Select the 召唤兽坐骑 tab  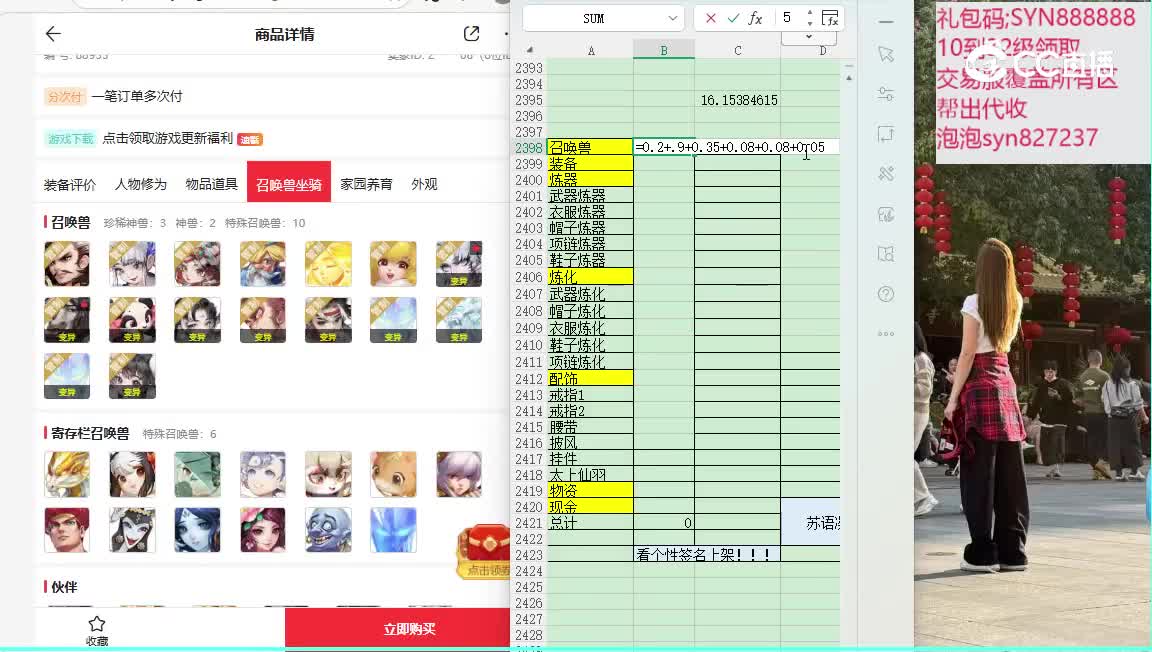click(x=289, y=182)
